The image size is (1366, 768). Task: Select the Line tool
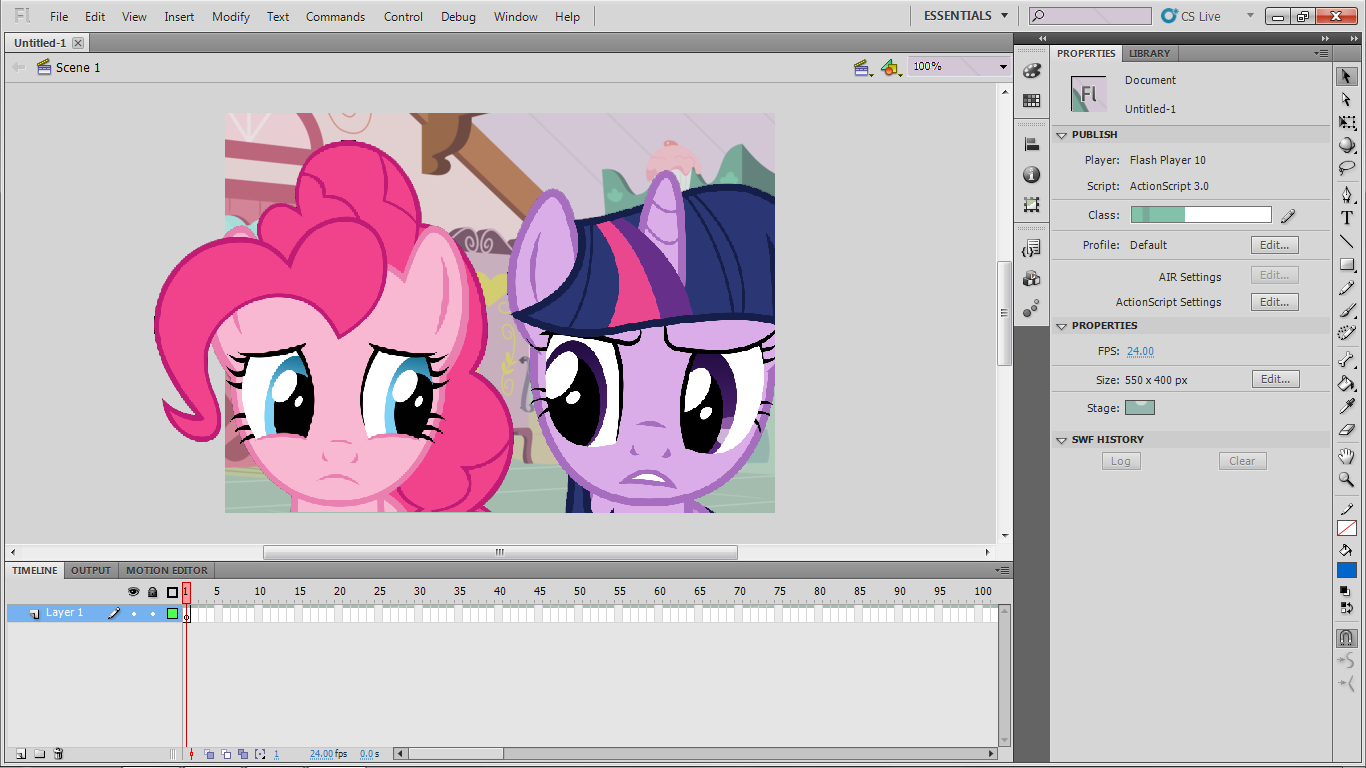click(x=1347, y=241)
